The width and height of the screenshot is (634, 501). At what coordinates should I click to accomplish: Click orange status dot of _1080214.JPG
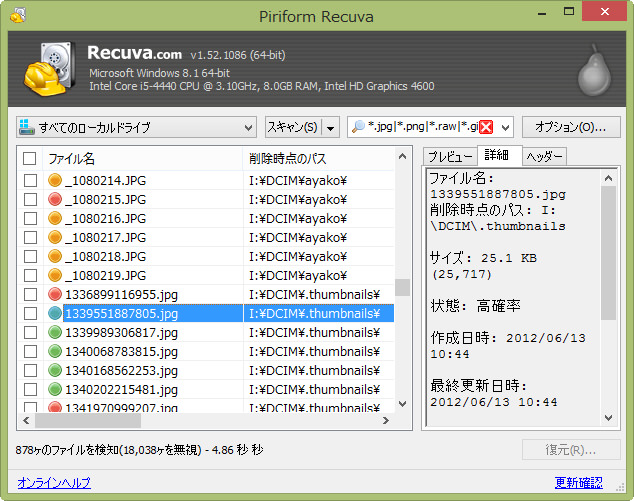pyautogui.click(x=55, y=180)
